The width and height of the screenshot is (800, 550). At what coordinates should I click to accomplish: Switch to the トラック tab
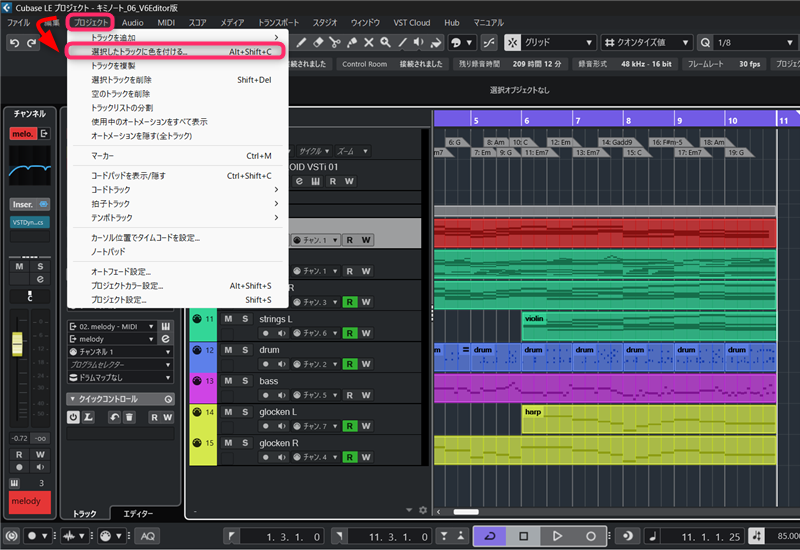[x=84, y=514]
